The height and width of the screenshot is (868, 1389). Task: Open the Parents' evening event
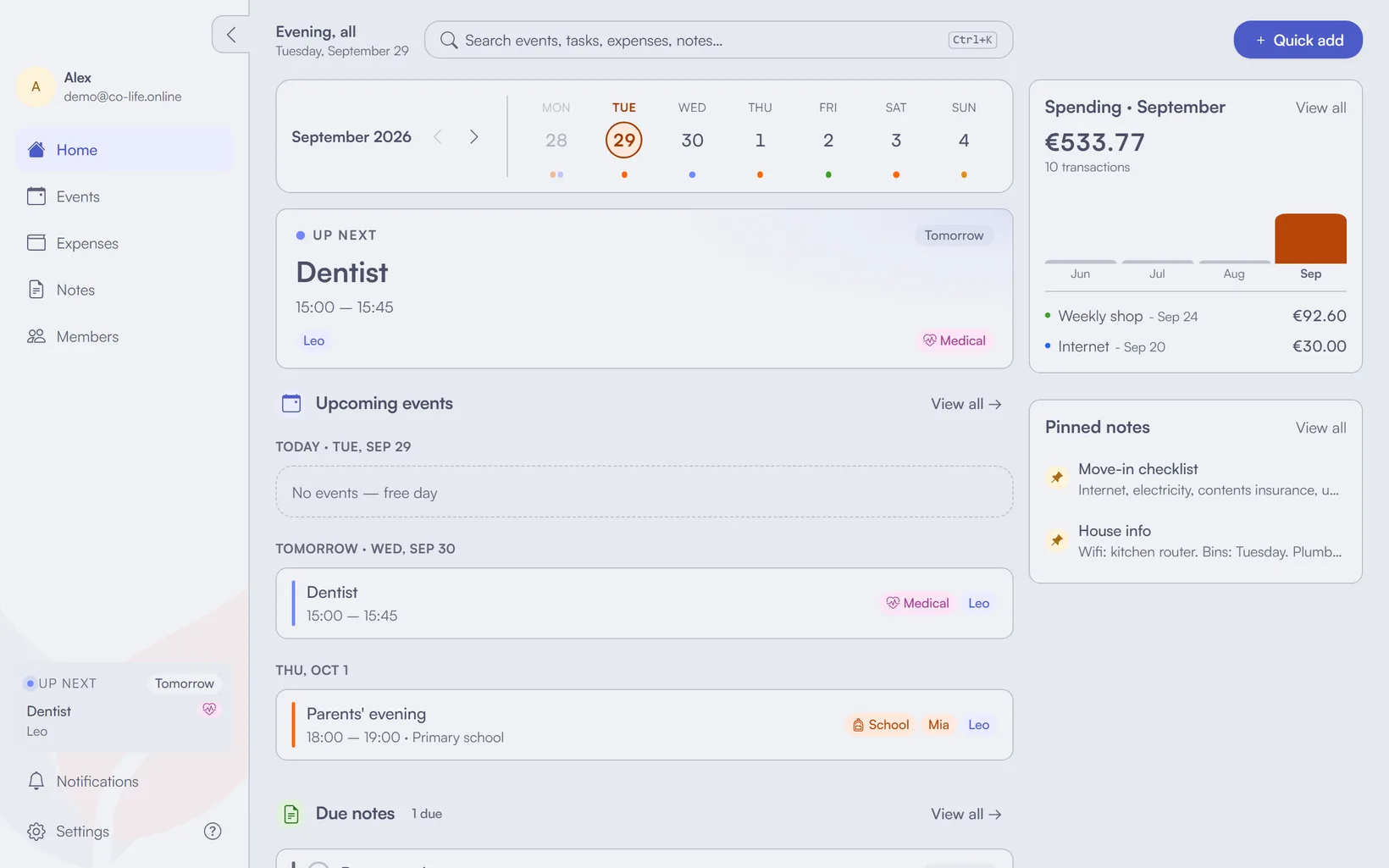coord(644,725)
